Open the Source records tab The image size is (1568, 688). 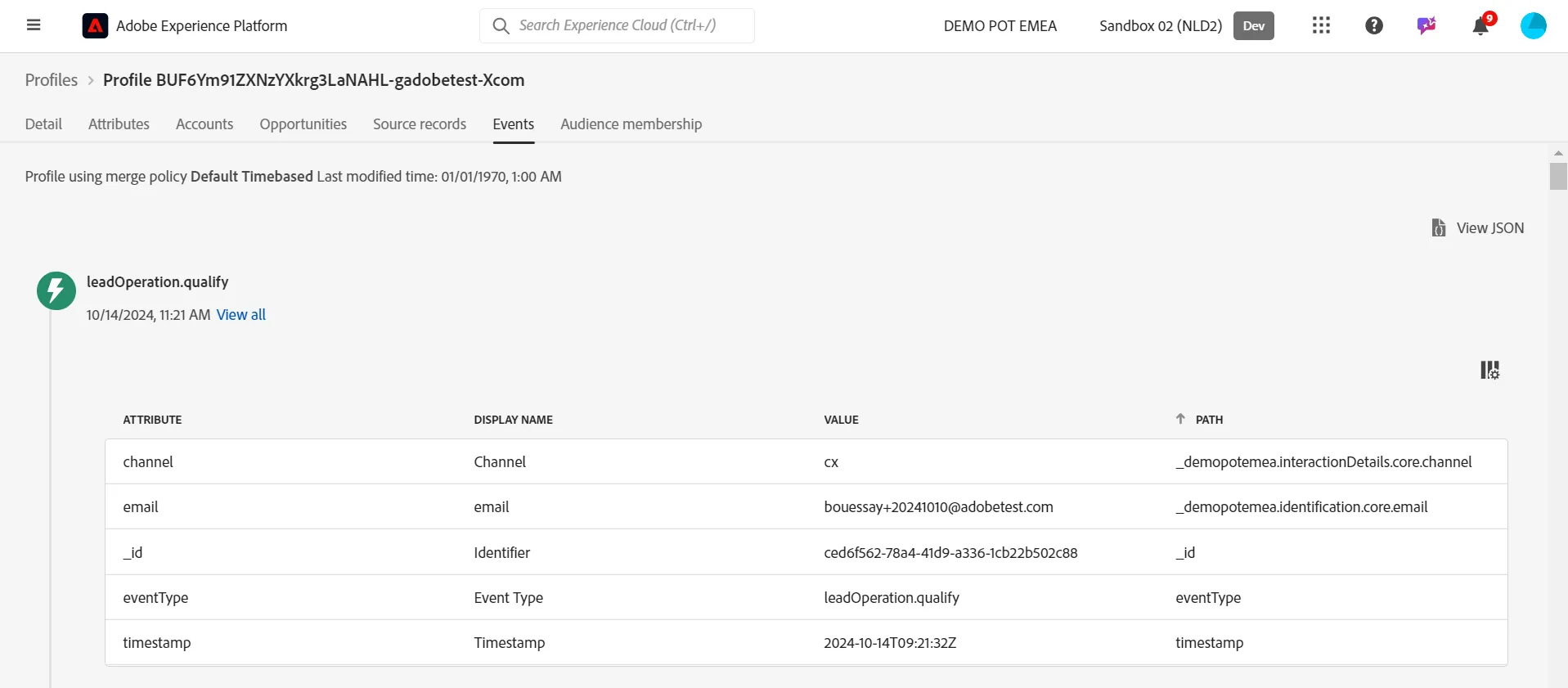point(420,124)
